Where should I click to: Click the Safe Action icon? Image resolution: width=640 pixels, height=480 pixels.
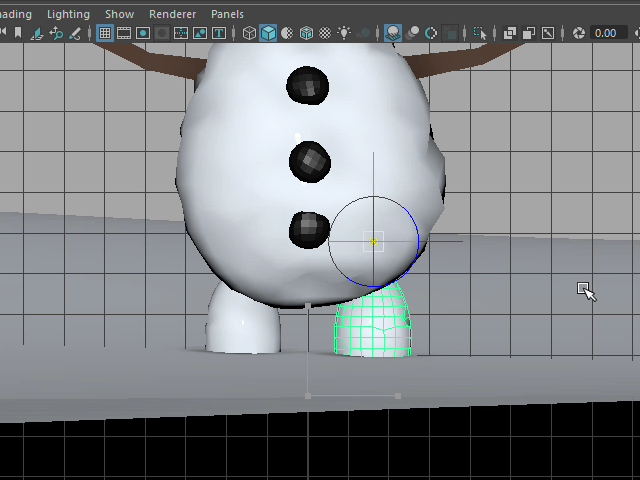tap(200, 33)
